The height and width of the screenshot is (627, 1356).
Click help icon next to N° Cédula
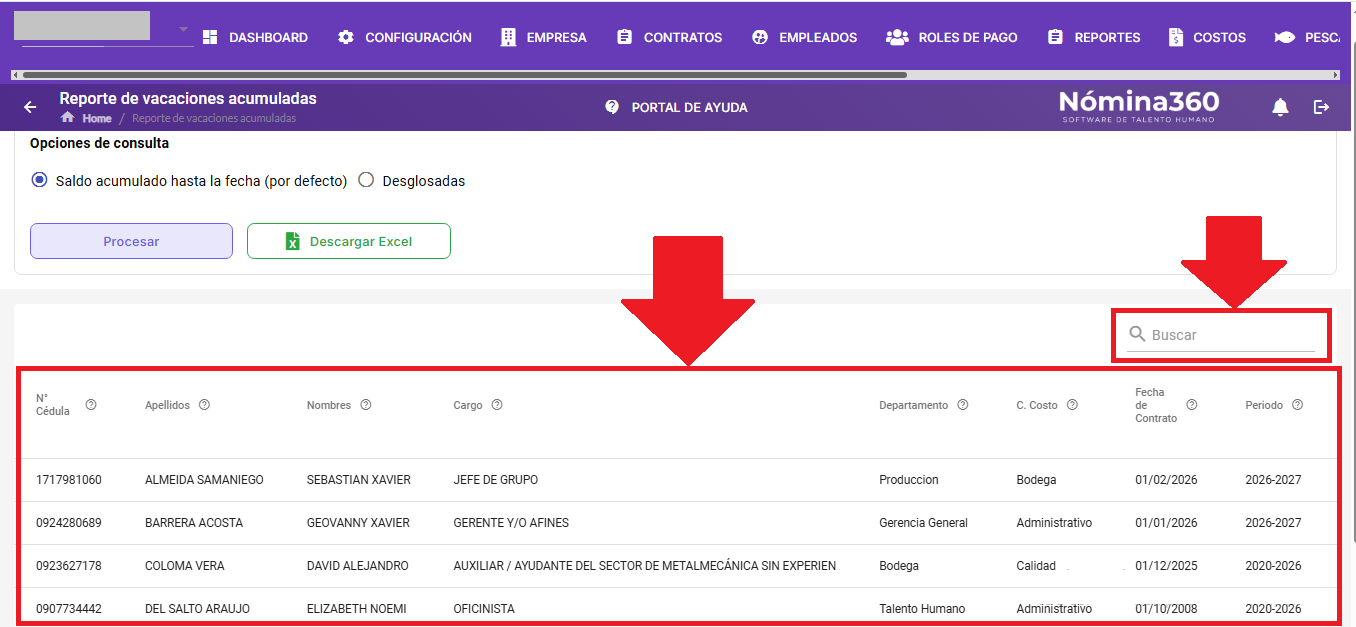(x=91, y=405)
